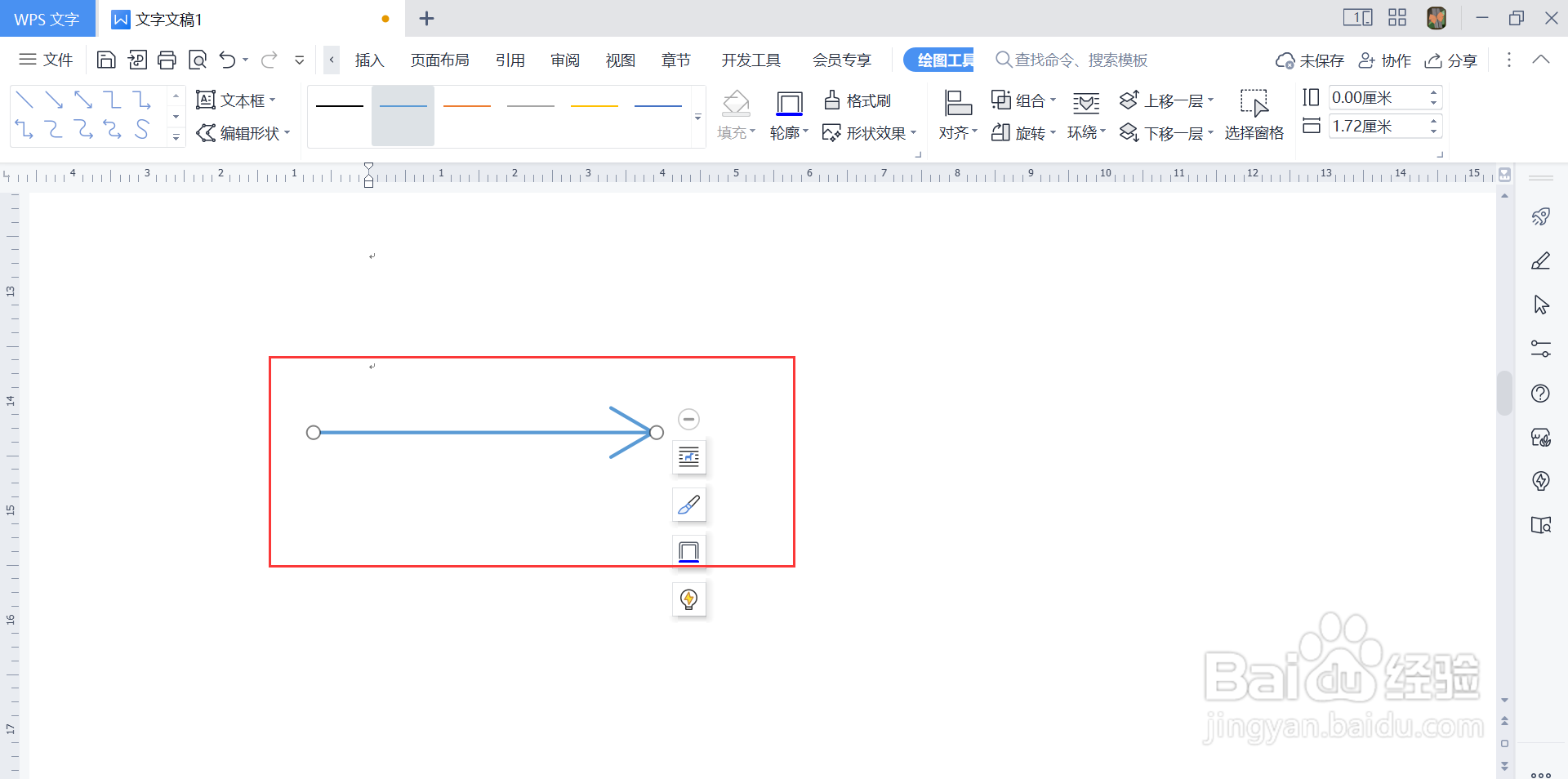The height and width of the screenshot is (779, 1568).
Task: Open the 插入 Insert tab
Action: (369, 60)
